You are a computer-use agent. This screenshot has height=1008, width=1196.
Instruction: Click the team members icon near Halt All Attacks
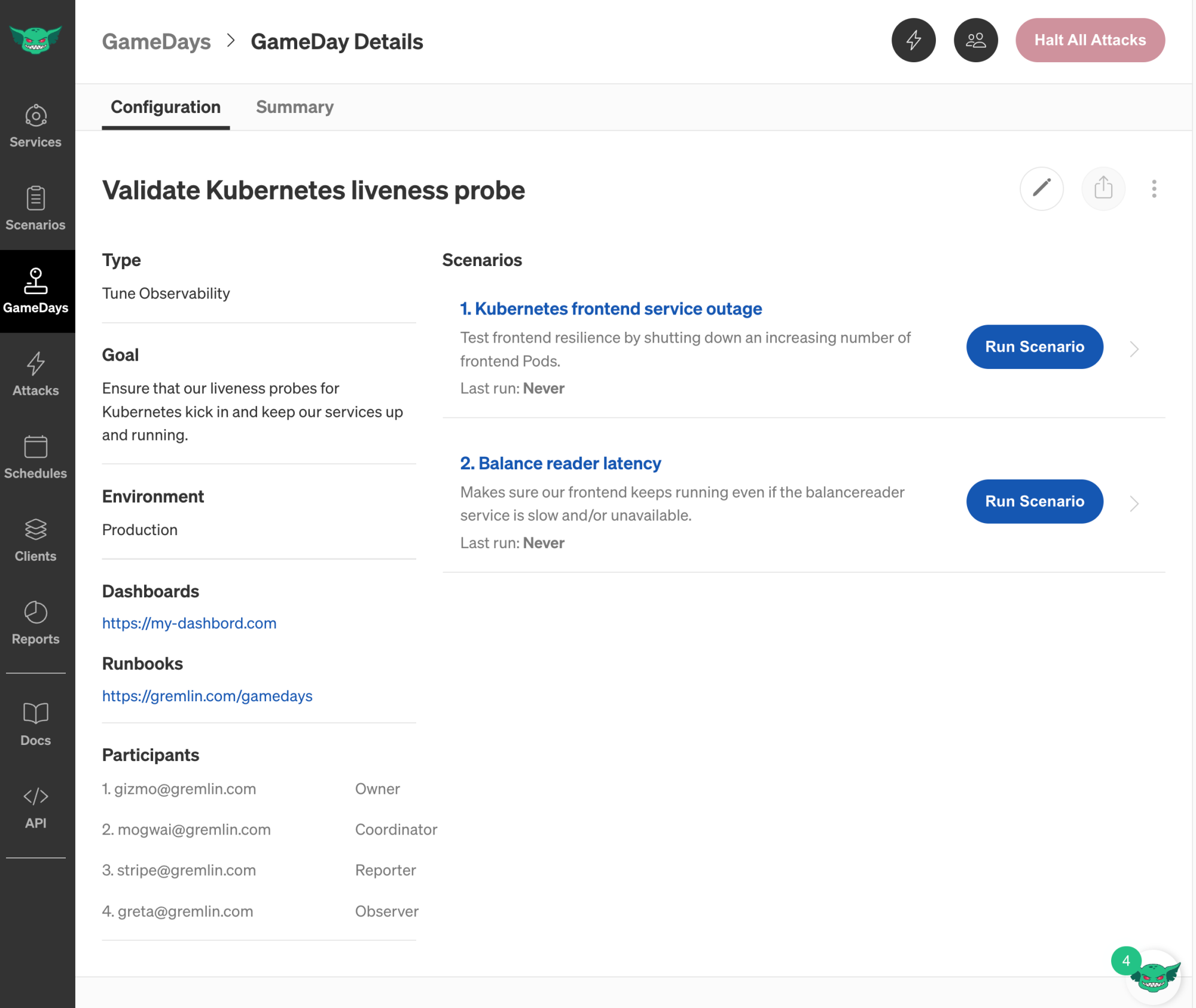[975, 39]
